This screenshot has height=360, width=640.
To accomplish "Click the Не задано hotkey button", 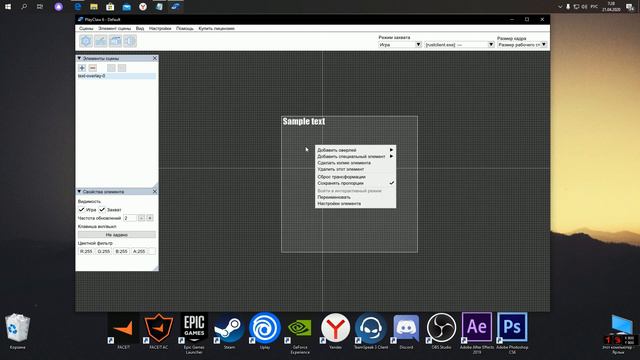I will click(x=117, y=235).
